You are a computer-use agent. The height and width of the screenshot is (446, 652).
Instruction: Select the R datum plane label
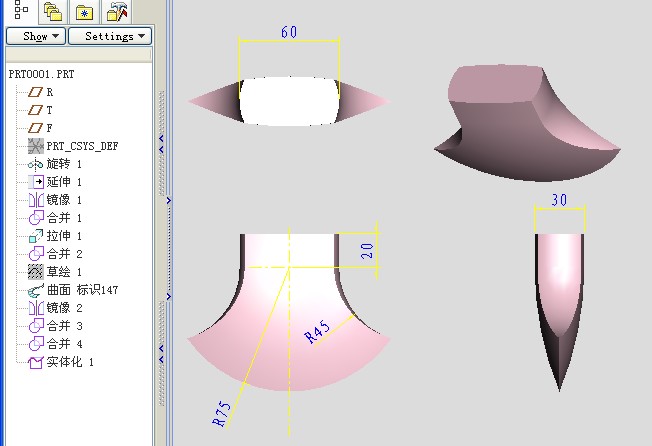pos(49,92)
